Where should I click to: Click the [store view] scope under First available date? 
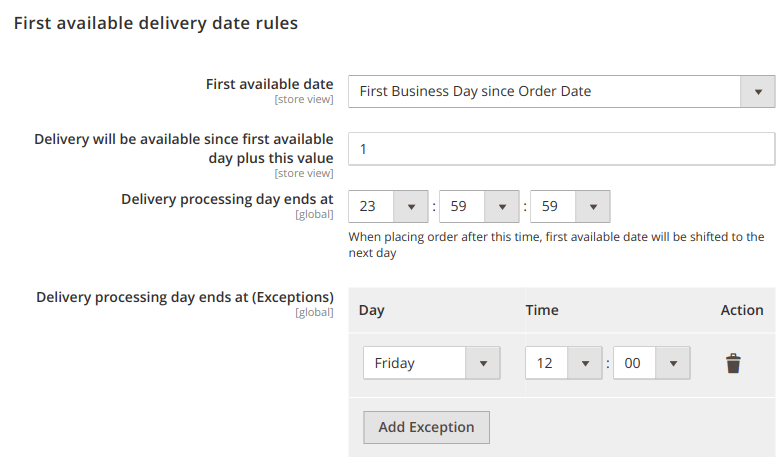point(303,100)
